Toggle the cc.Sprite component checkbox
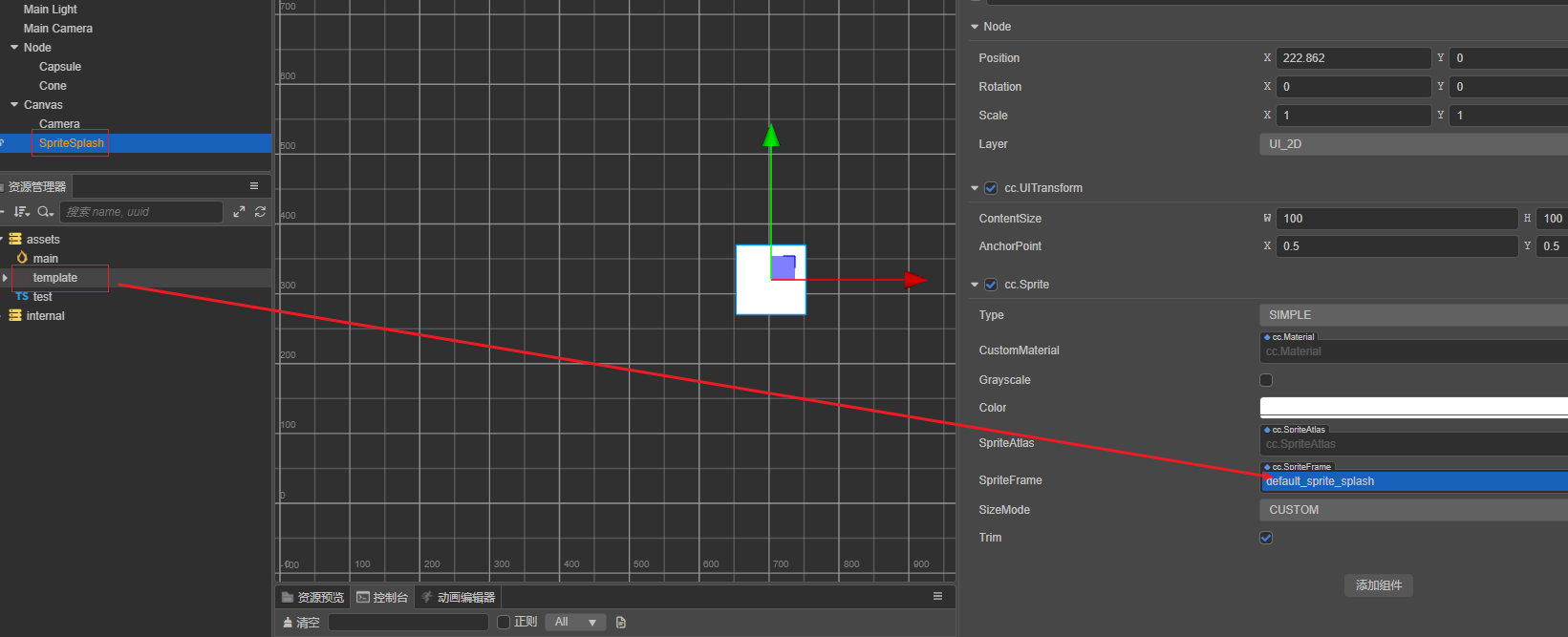1568x637 pixels. point(991,285)
